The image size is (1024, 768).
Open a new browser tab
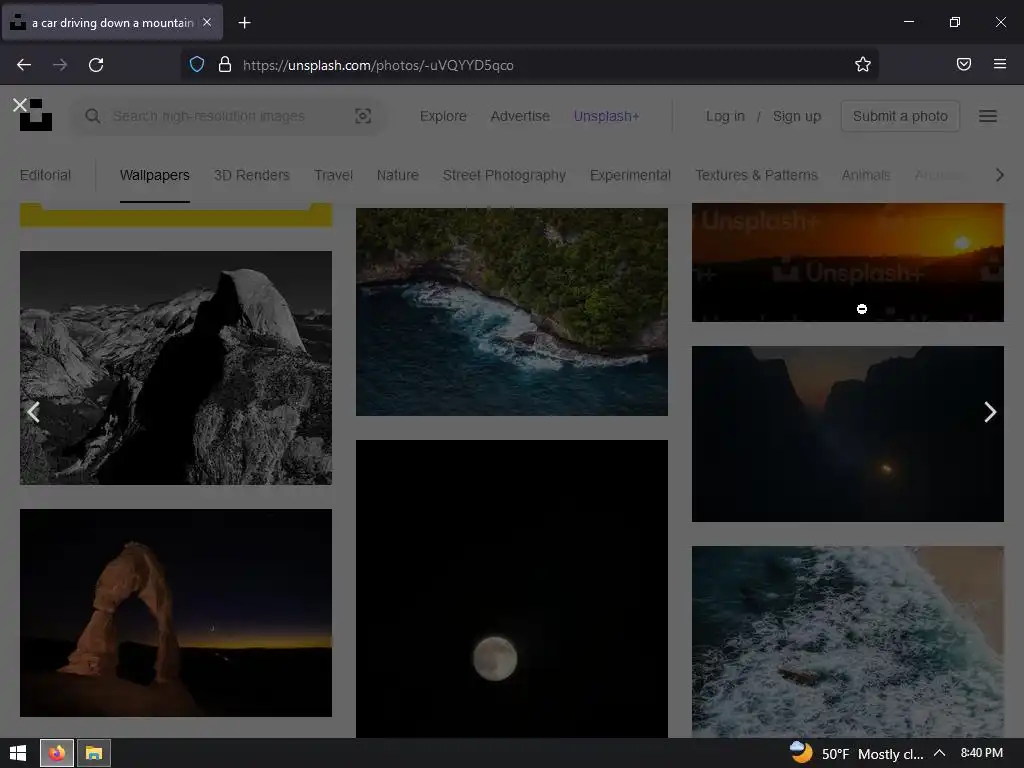click(x=244, y=23)
